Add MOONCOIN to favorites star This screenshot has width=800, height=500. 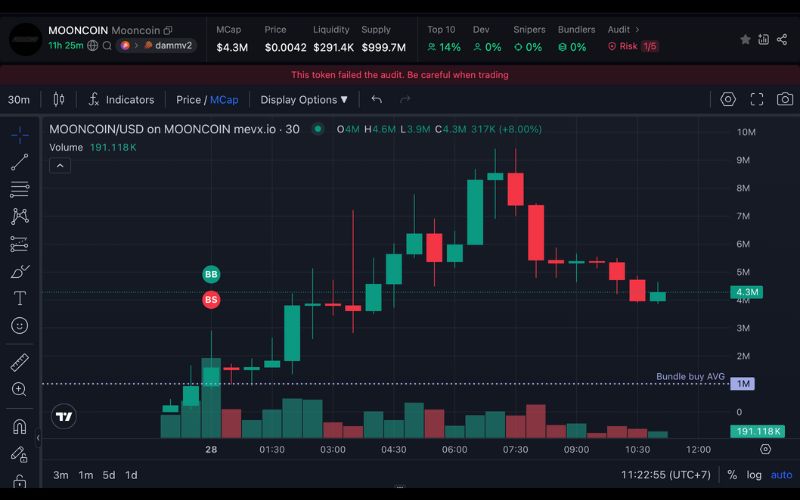pos(745,39)
